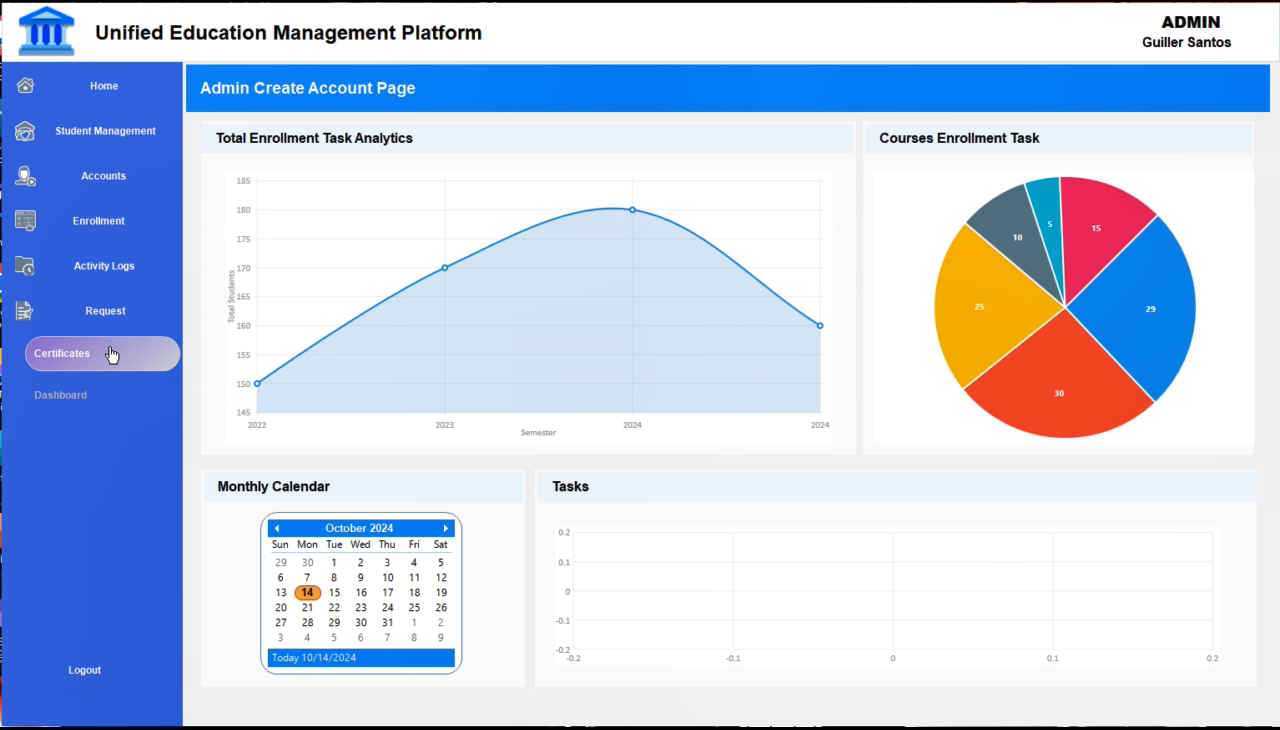Select October 27 in the calendar

click(x=281, y=622)
